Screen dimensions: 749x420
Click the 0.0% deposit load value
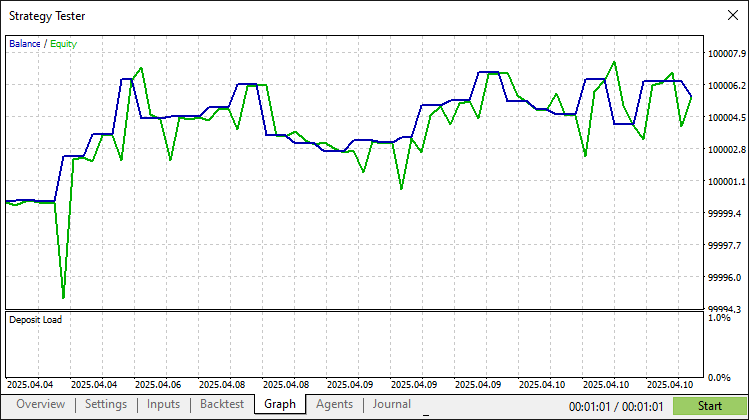(719, 378)
